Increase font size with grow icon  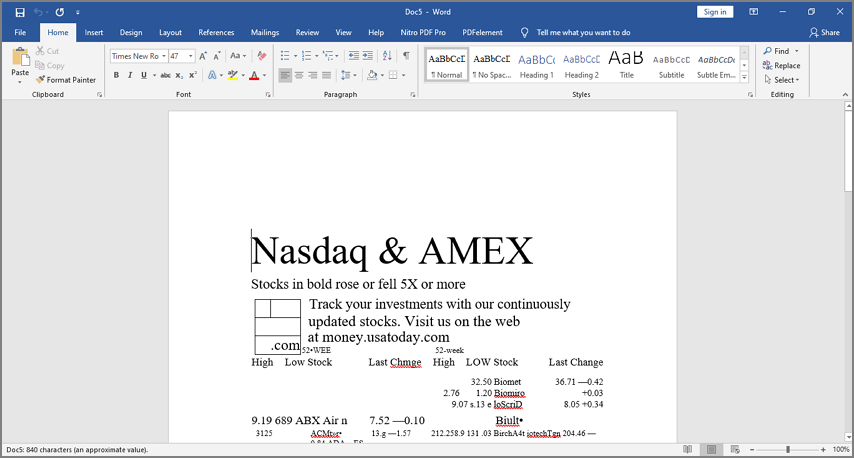pos(203,56)
